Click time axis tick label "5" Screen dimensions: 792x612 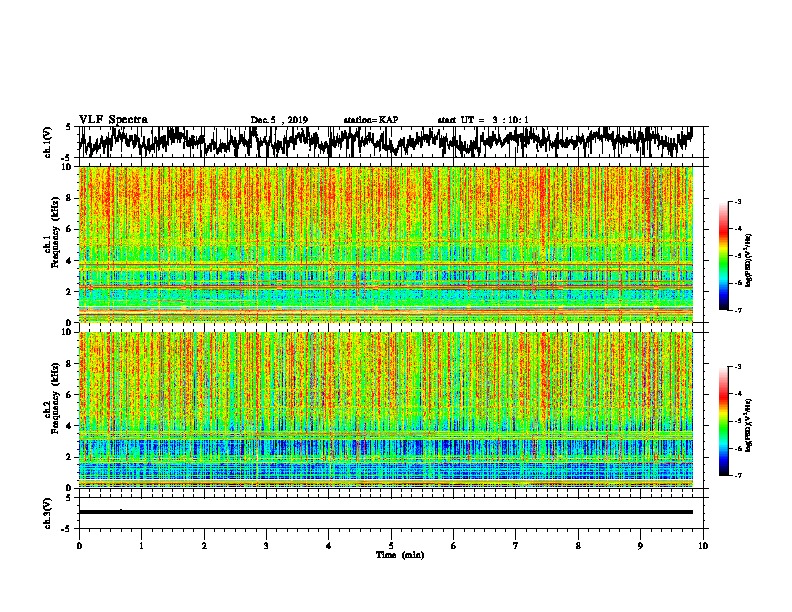tap(391, 546)
